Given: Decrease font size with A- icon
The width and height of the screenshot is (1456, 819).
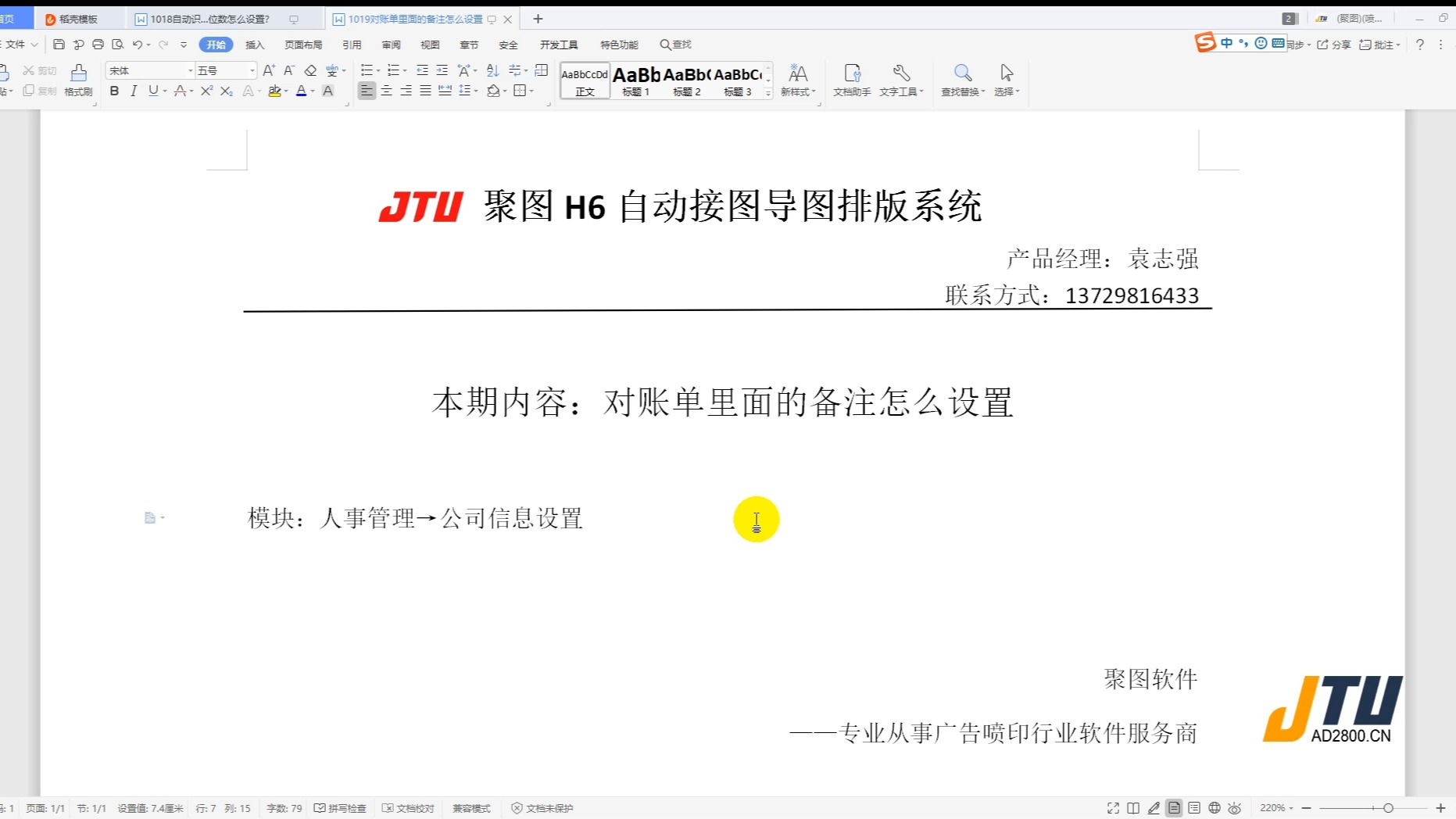Looking at the screenshot, I should [288, 70].
